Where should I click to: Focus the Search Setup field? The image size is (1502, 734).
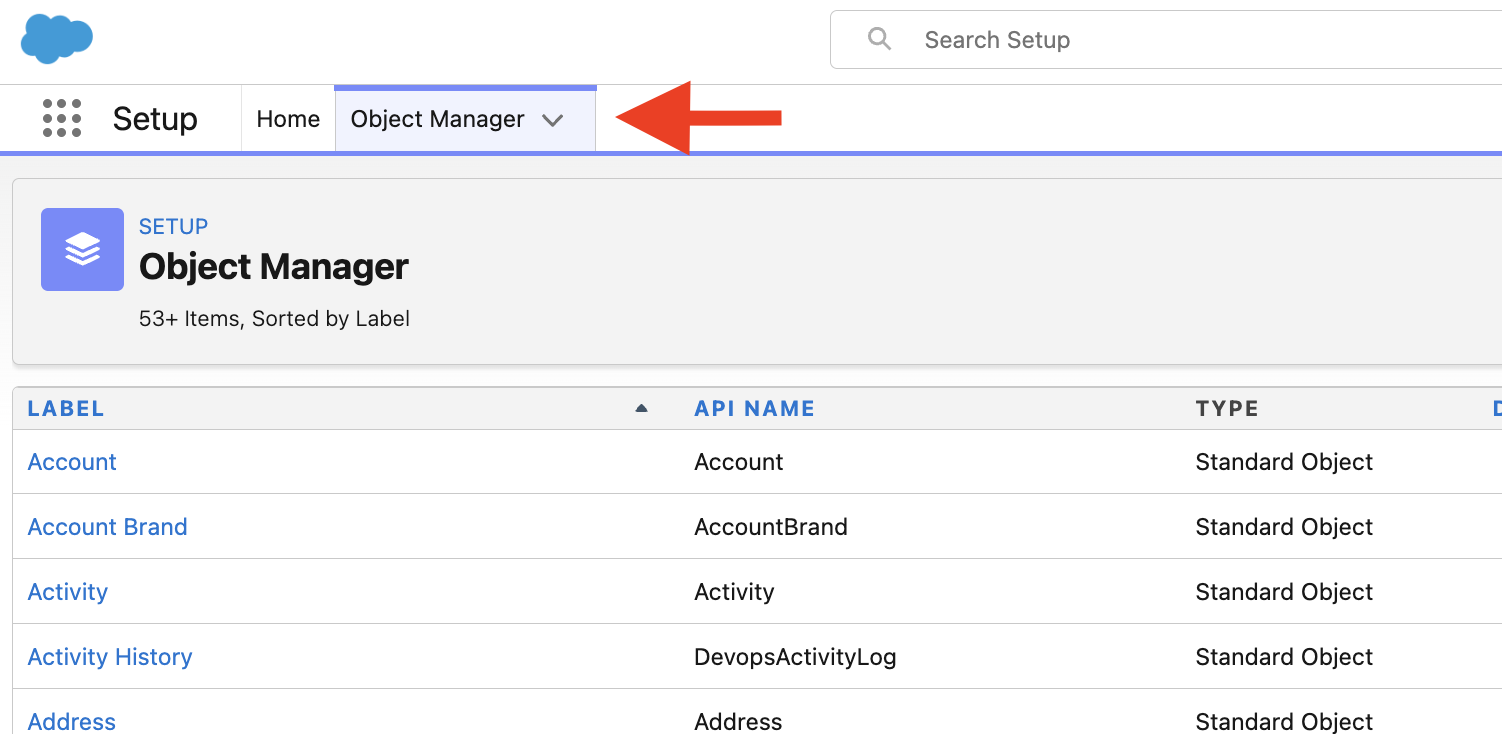(1166, 40)
